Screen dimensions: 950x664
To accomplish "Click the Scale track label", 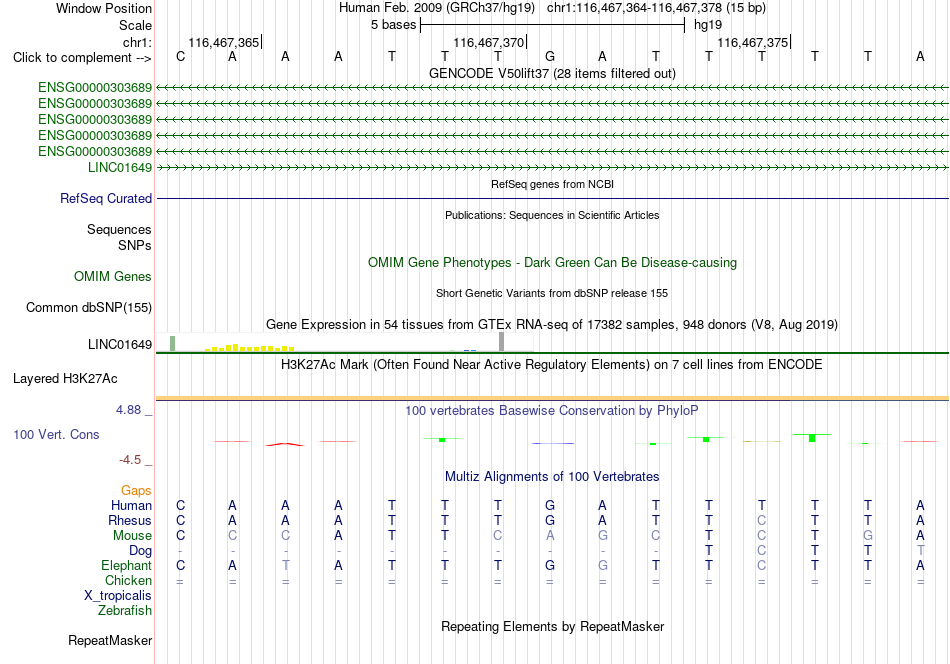I will (135, 25).
